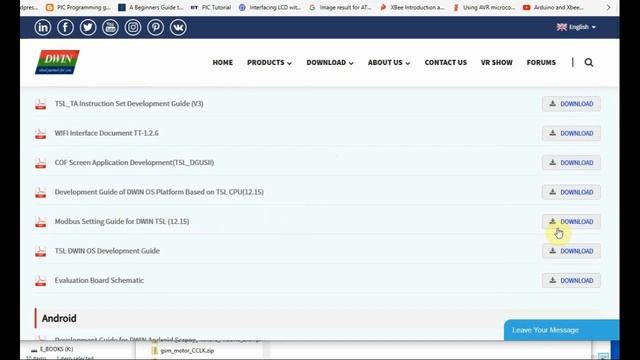Viewport: 640px width, 360px height.
Task: Open the Twitter social icon
Action: (x=88, y=27)
